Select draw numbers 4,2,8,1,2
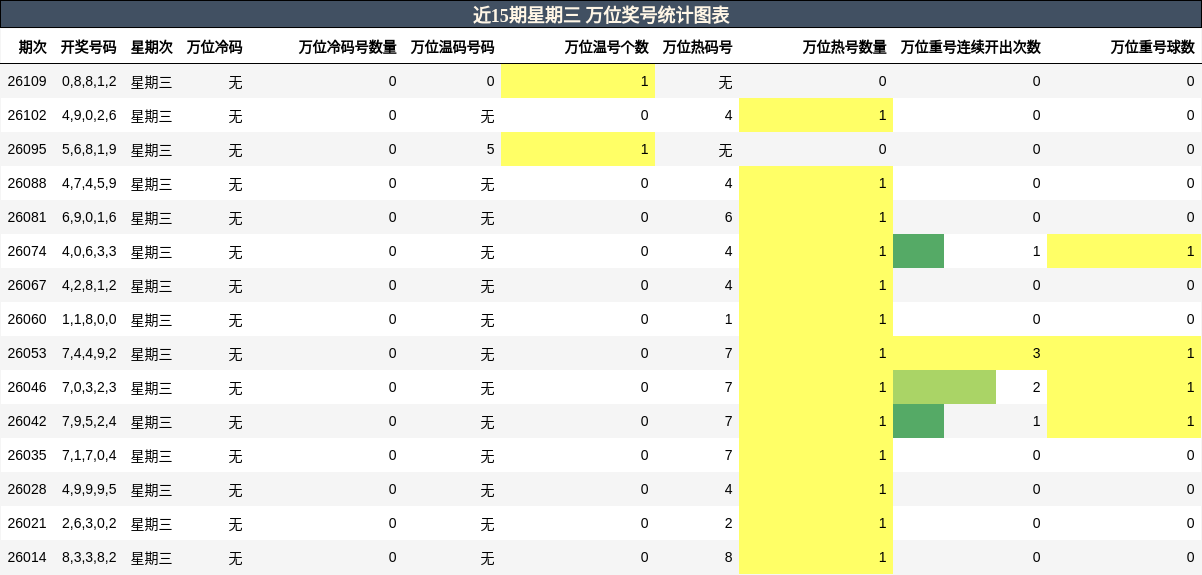 pyautogui.click(x=89, y=285)
